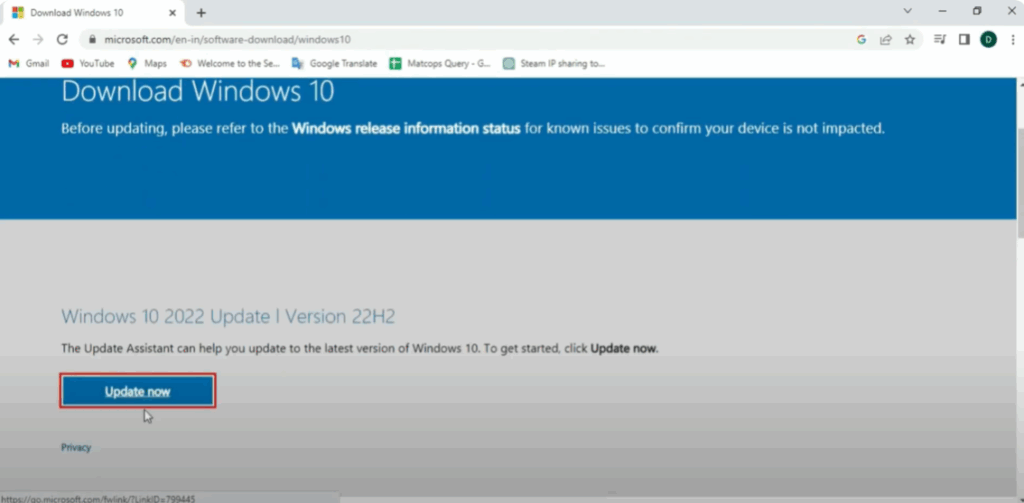Toggle the browser side panel
Image resolution: width=1024 pixels, height=503 pixels.
coord(964,39)
